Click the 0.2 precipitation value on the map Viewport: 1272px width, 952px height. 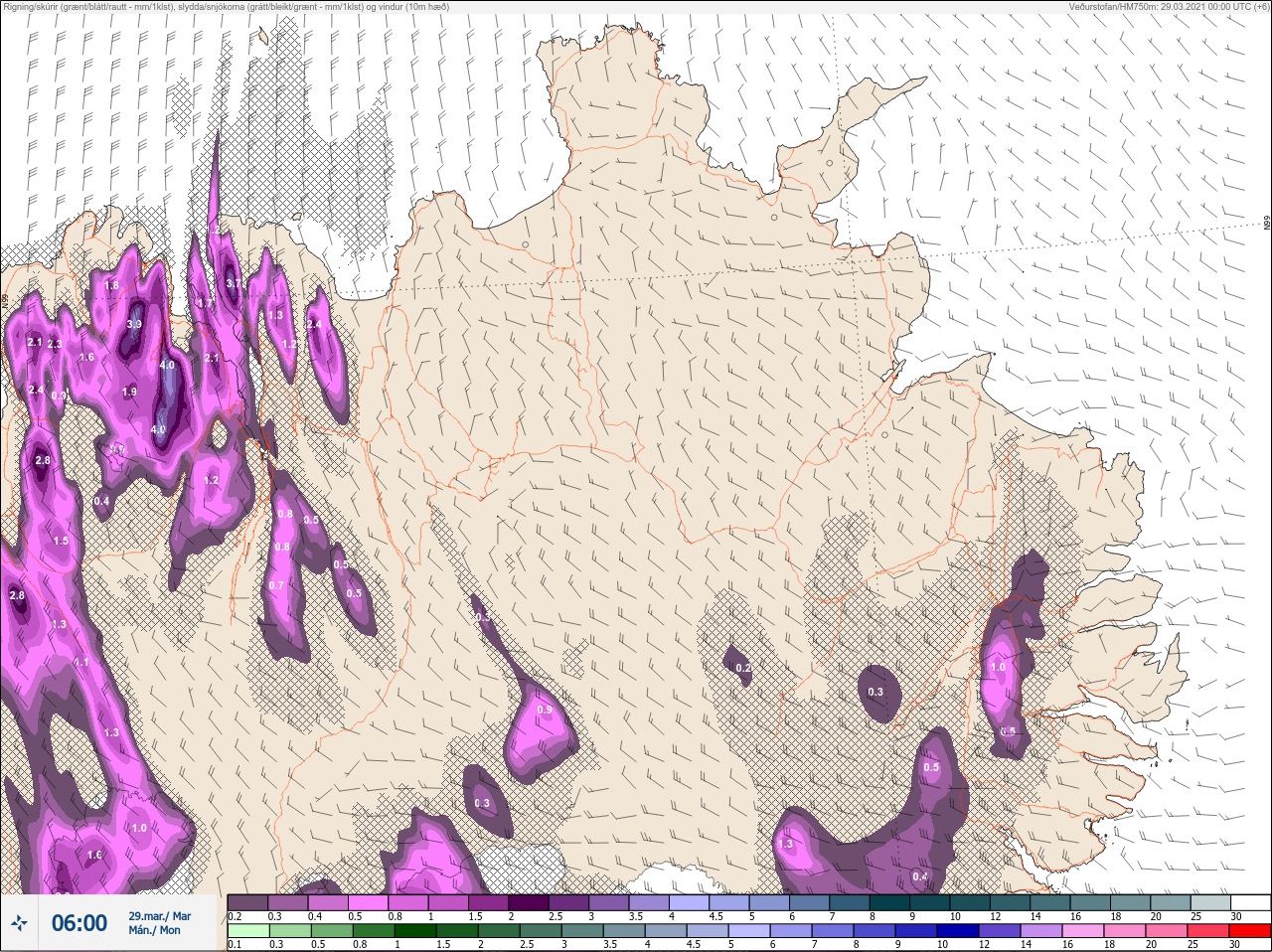743,669
